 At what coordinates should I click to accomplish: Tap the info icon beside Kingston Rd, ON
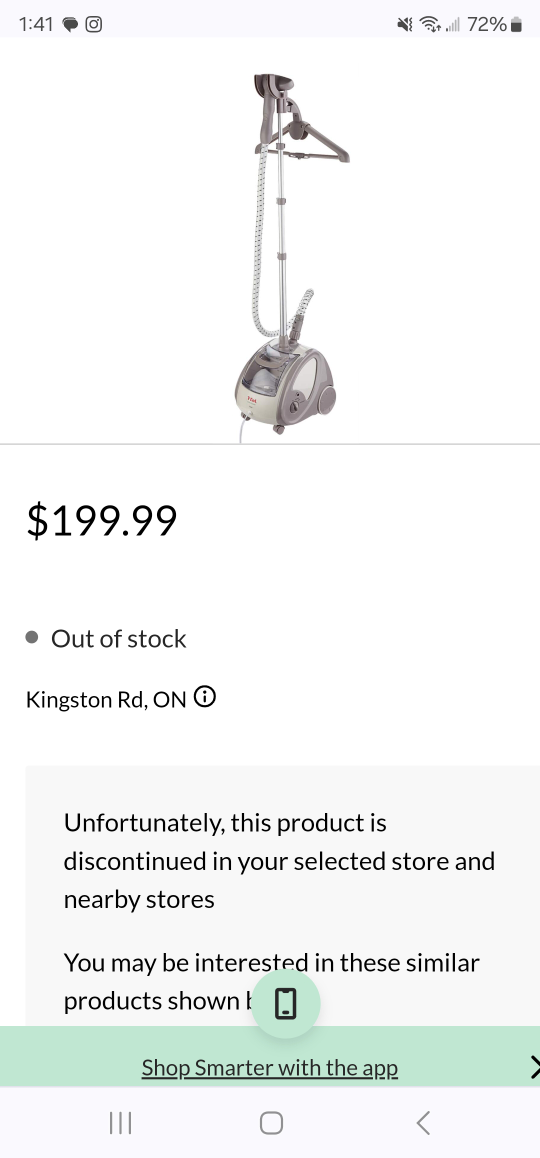pyautogui.click(x=205, y=696)
